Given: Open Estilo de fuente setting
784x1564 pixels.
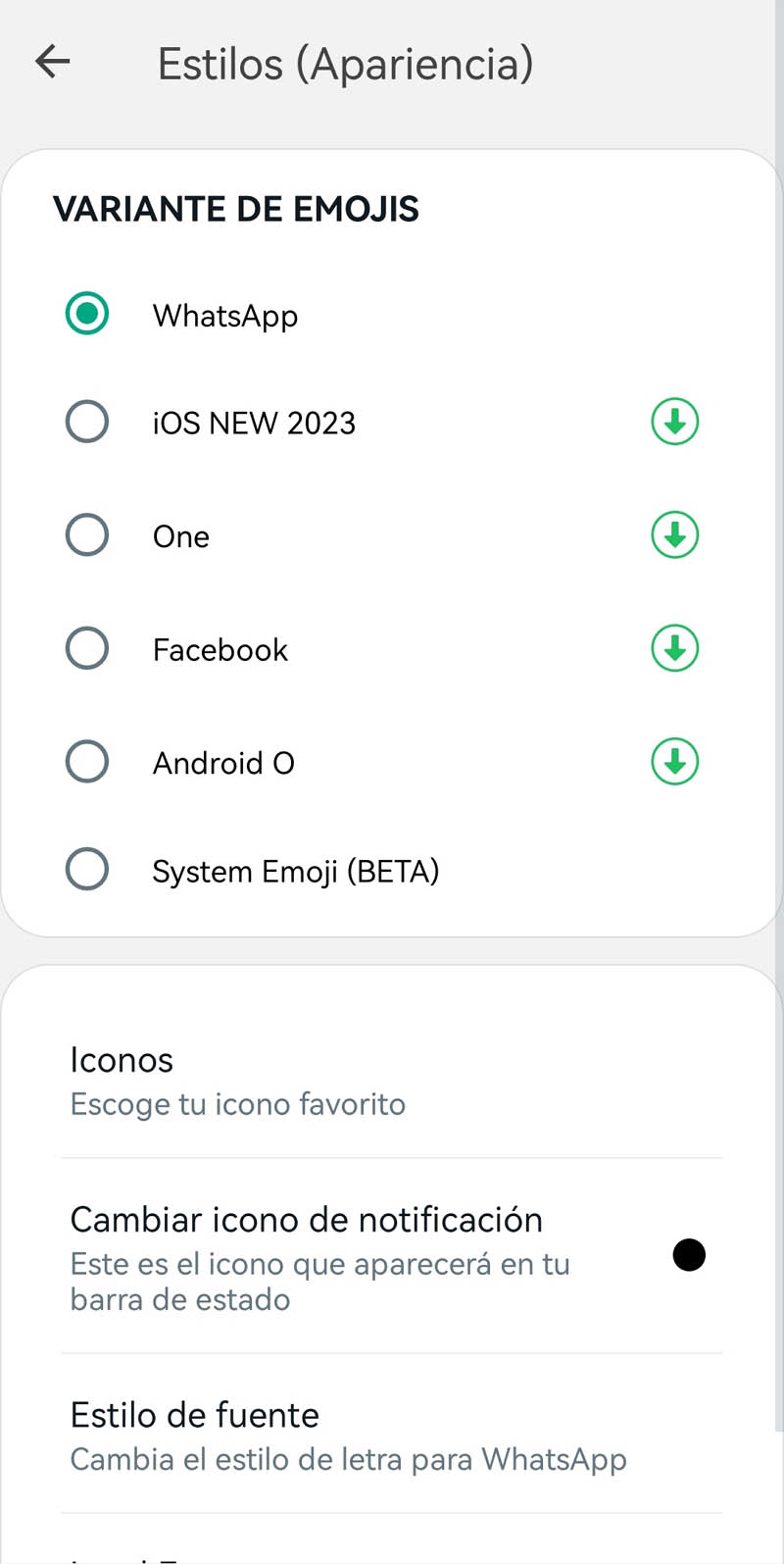Looking at the screenshot, I should pyautogui.click(x=195, y=1415).
